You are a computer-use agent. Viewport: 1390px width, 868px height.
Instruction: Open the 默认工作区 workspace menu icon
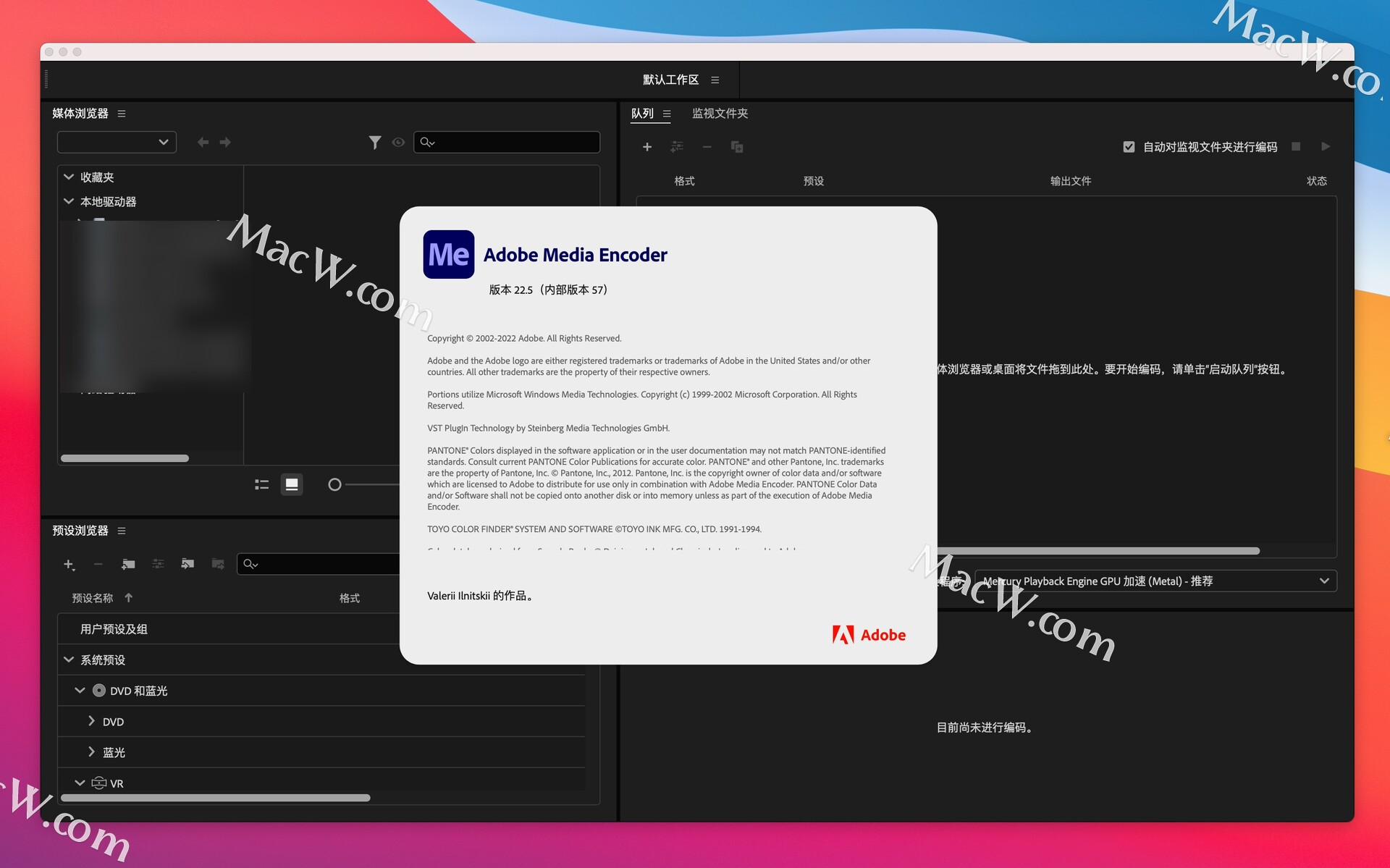(715, 80)
